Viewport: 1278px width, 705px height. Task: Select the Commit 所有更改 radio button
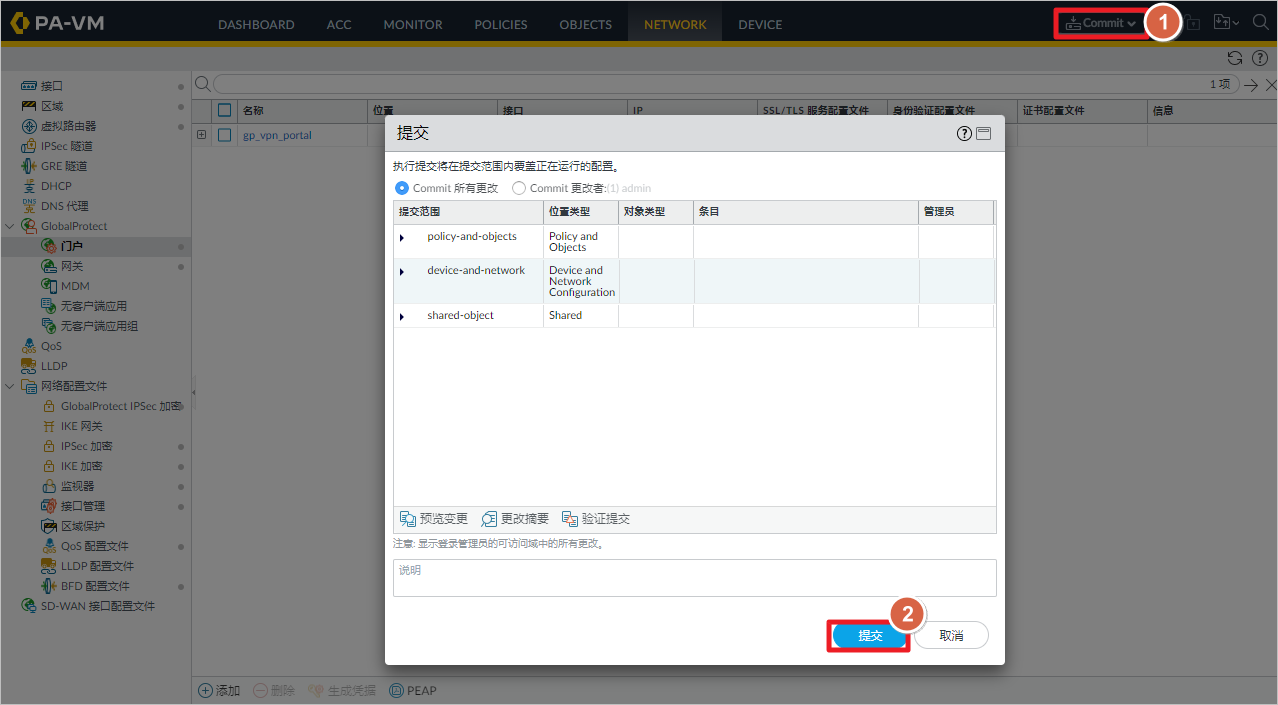[402, 188]
